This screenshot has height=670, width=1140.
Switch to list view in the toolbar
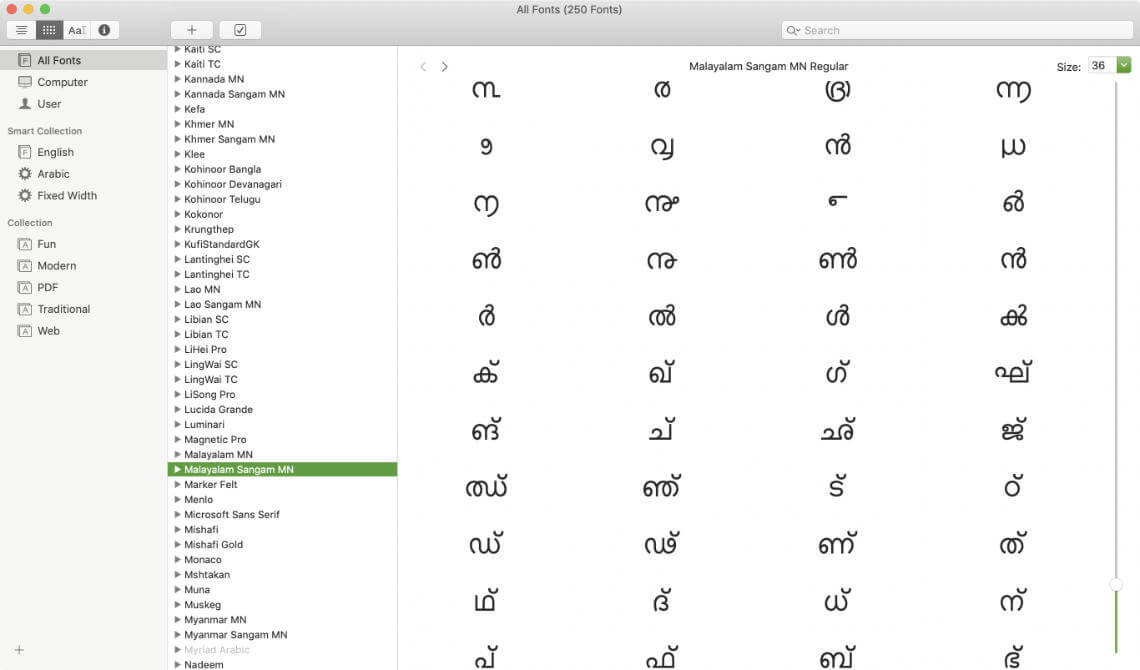[20, 29]
